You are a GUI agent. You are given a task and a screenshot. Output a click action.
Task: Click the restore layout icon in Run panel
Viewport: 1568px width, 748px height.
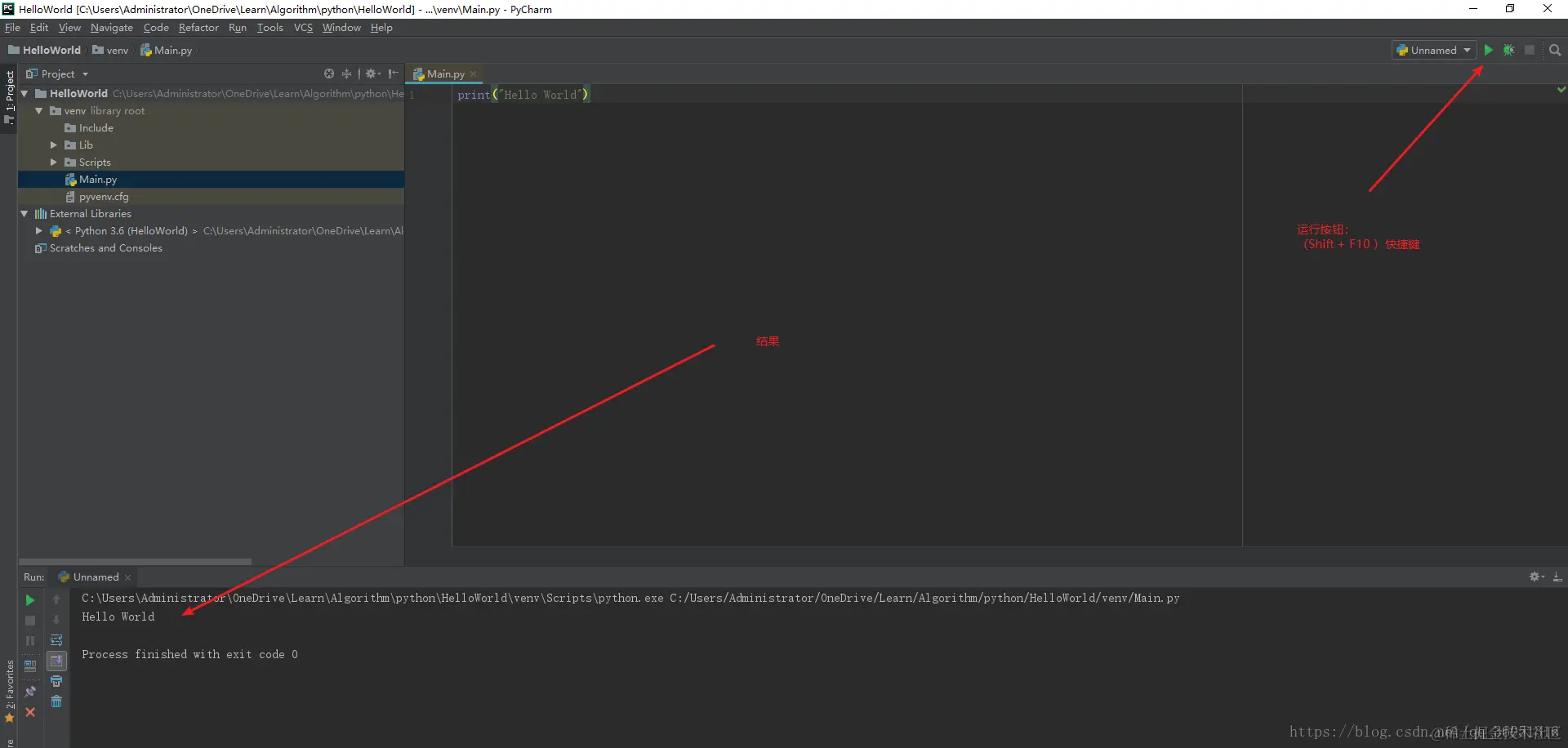point(30,666)
